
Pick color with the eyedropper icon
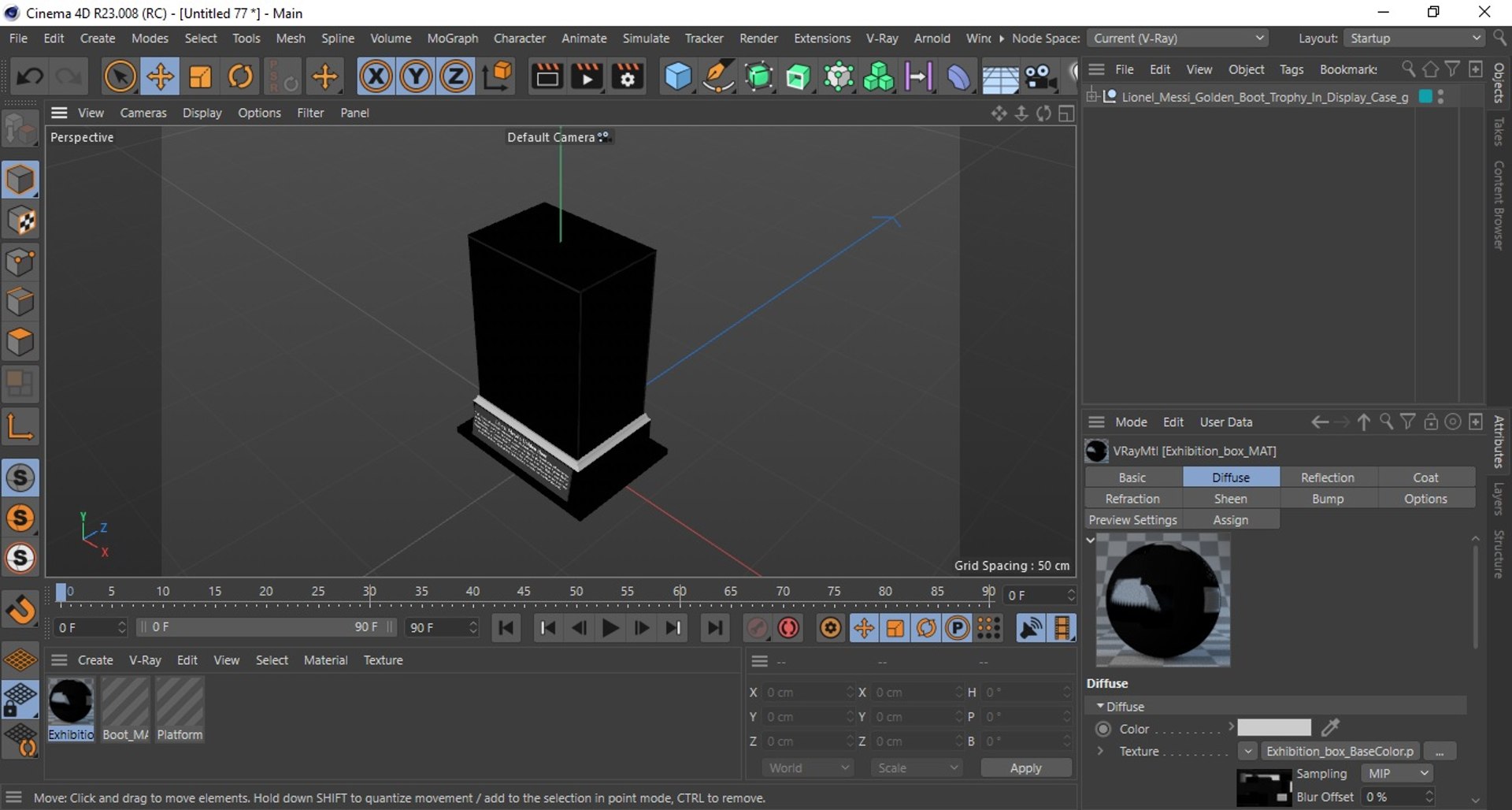(1330, 727)
